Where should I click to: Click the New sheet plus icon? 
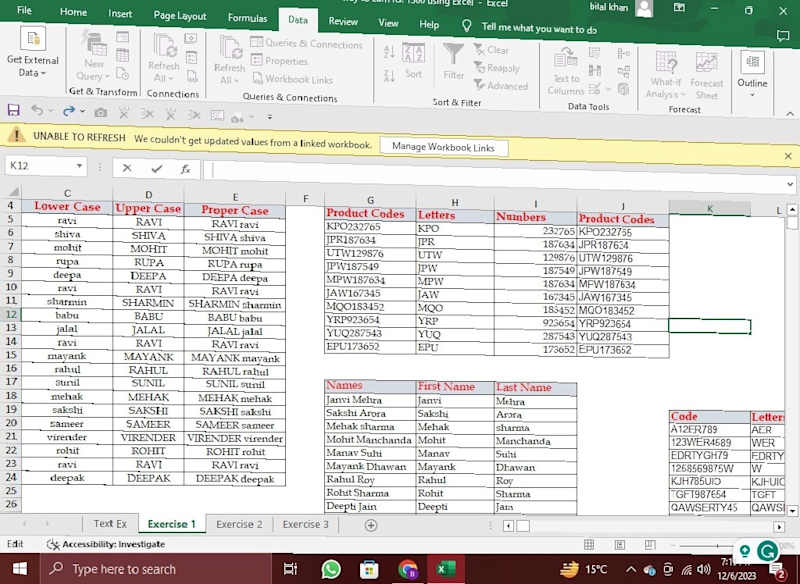tap(371, 525)
